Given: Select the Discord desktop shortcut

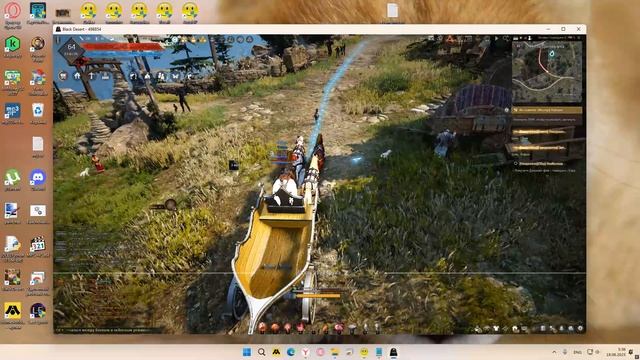Looking at the screenshot, I should point(38,180).
